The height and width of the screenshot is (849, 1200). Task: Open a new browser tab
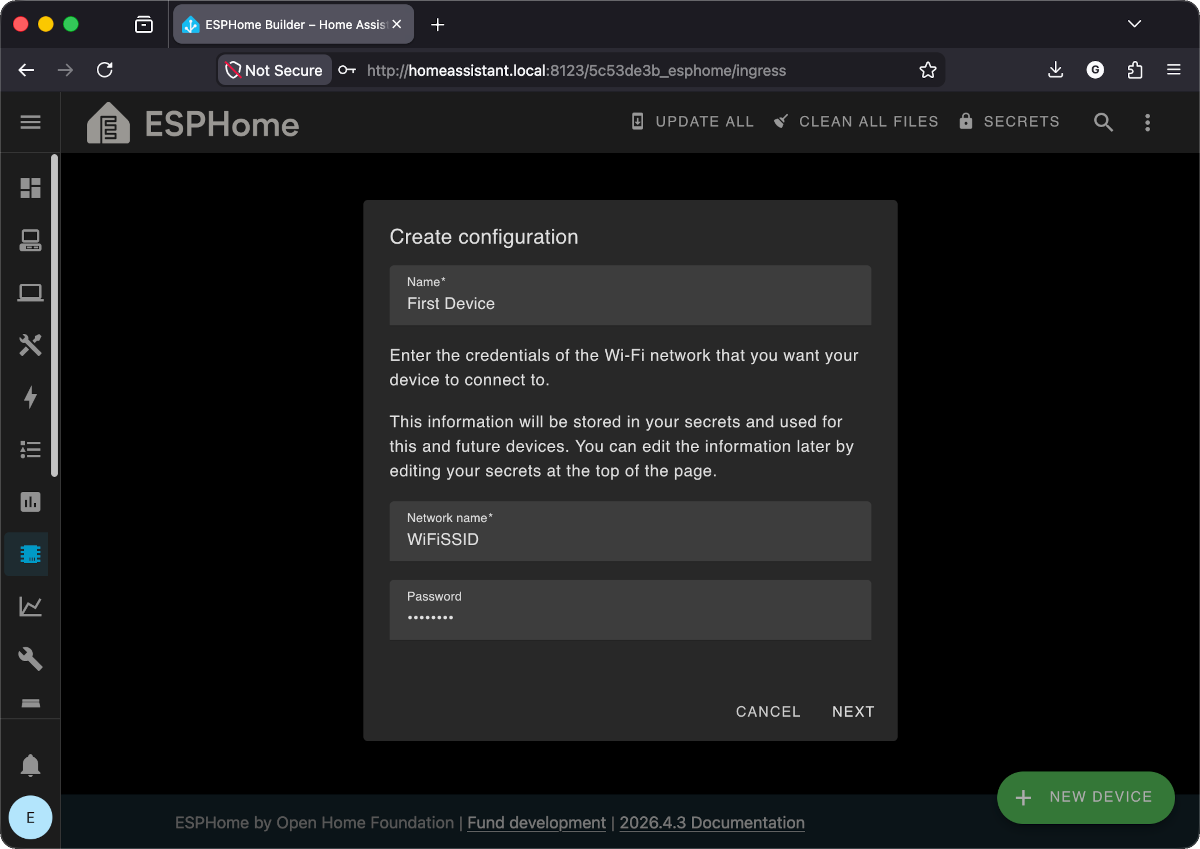437,25
